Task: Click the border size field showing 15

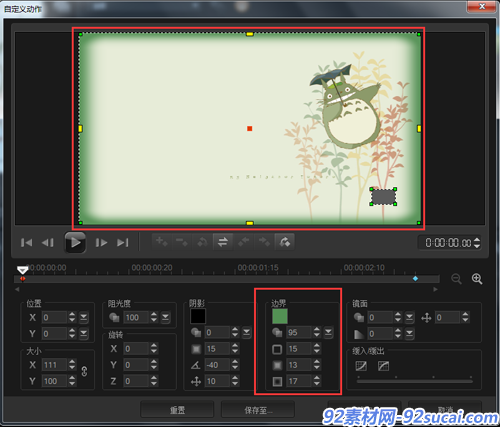Action: coord(299,349)
